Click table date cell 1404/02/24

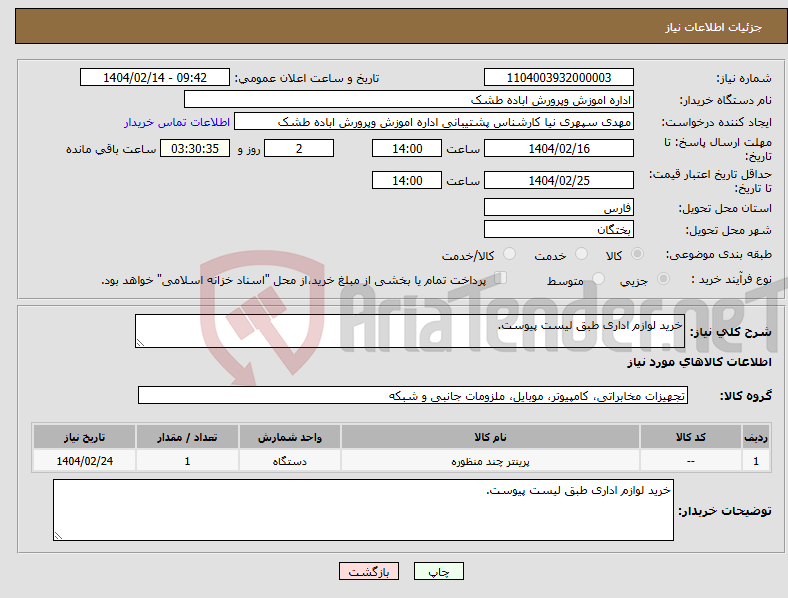click(84, 461)
